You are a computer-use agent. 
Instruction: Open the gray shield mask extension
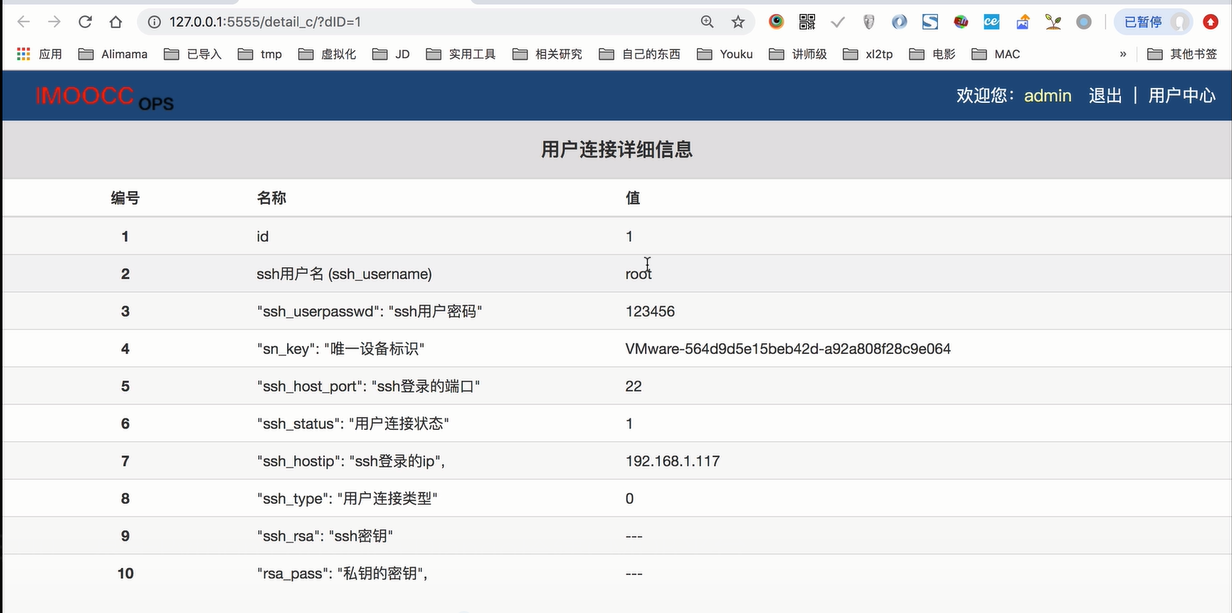click(869, 21)
